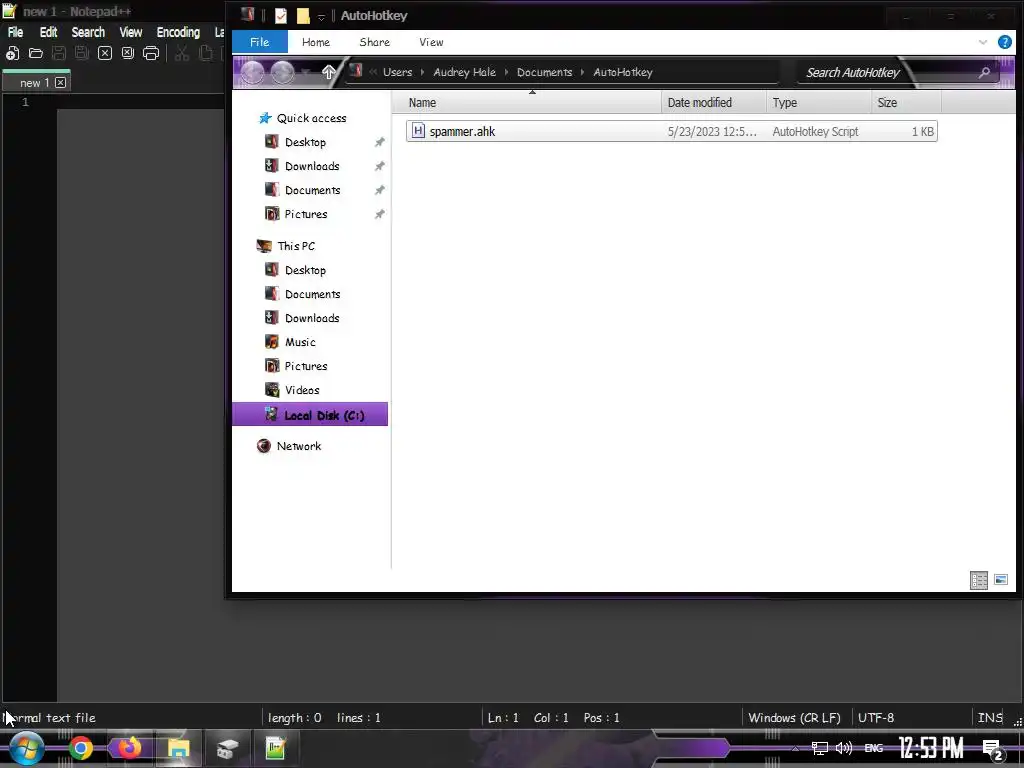Click Notepad++ Cut scissors icon
The image size is (1024, 768).
182,54
